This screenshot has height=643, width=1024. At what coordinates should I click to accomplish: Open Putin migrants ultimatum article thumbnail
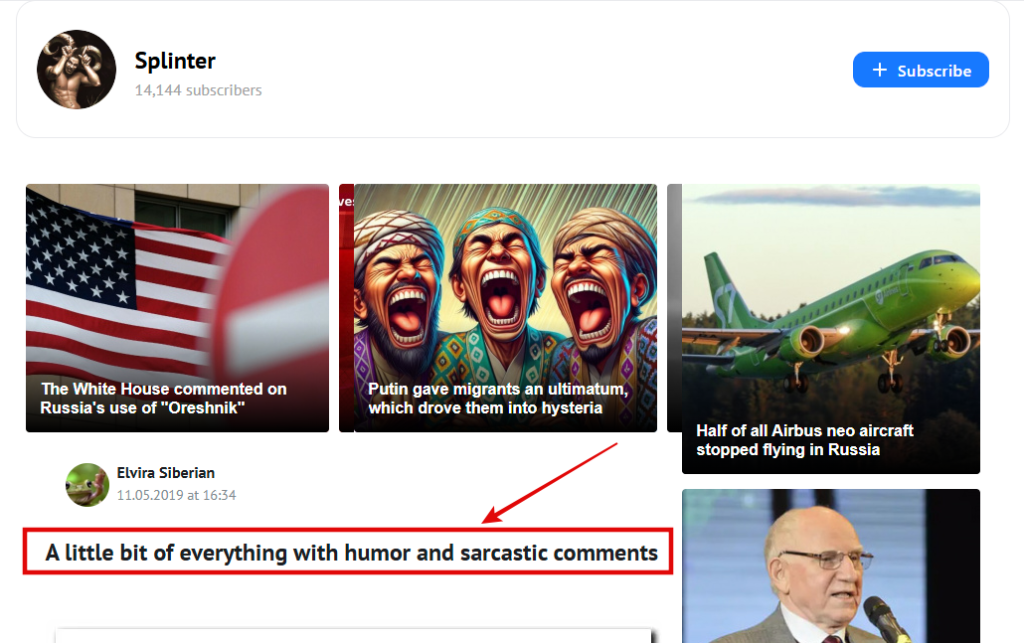pos(505,308)
